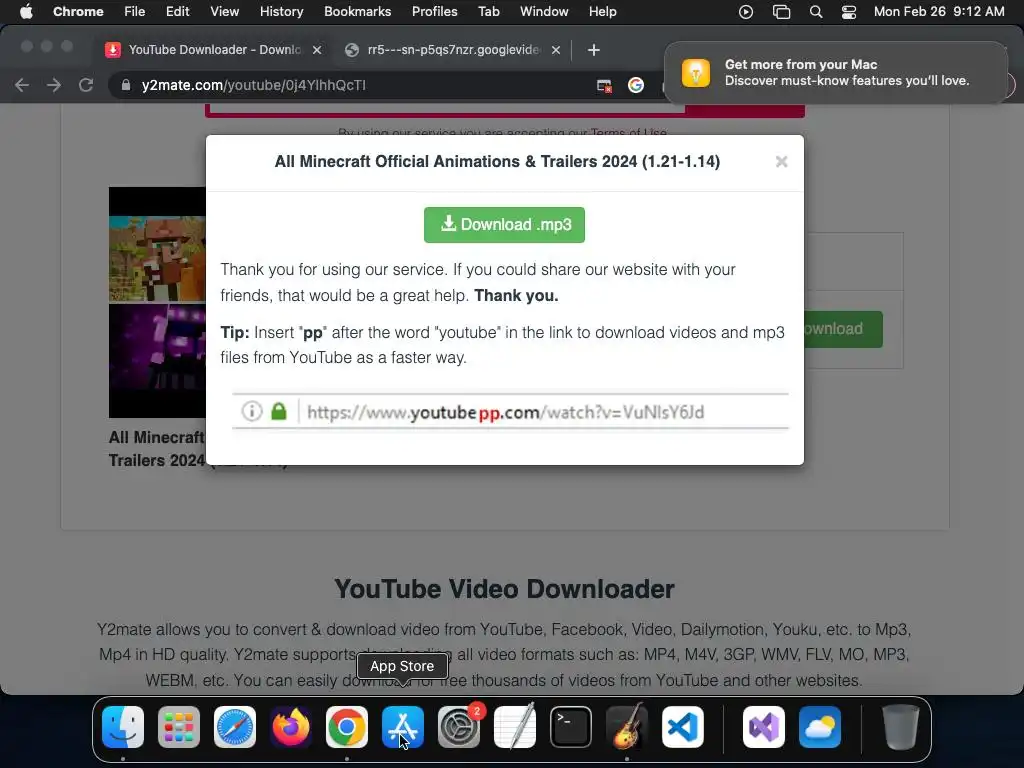Open the View menu
This screenshot has height=768, width=1024.
pyautogui.click(x=225, y=12)
